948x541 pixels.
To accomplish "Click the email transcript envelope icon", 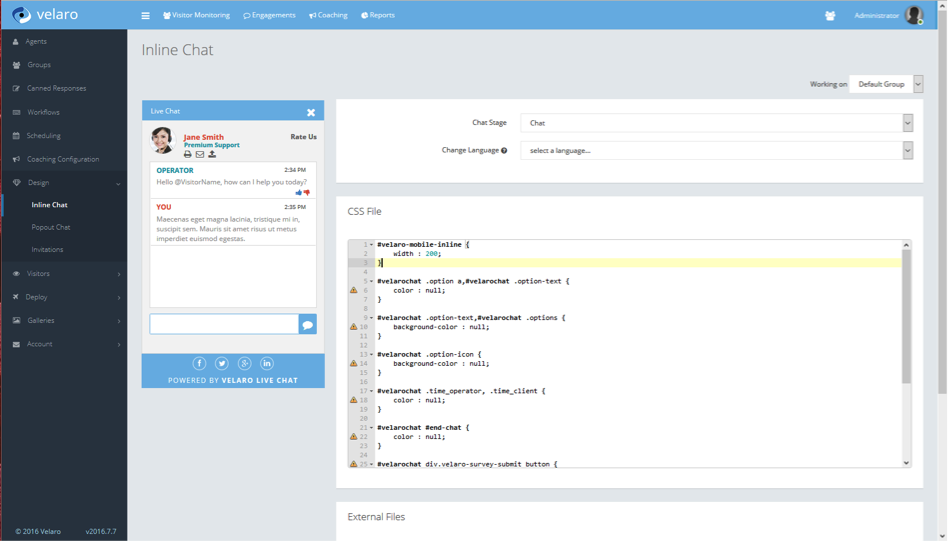I will pyautogui.click(x=200, y=154).
